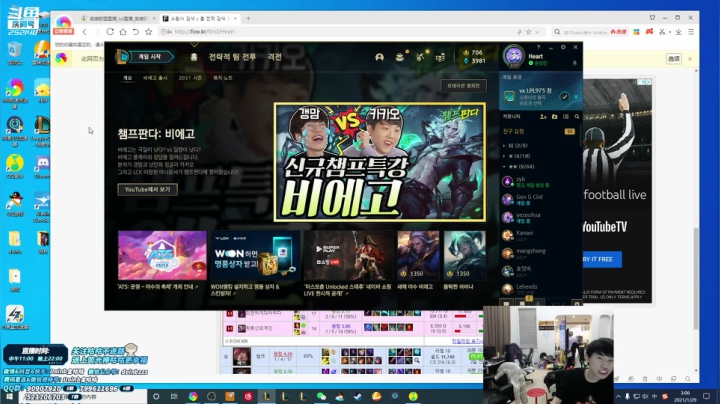Screen dimensions: 720x404
Task: Open the profile icon in League client
Action: 379,57
